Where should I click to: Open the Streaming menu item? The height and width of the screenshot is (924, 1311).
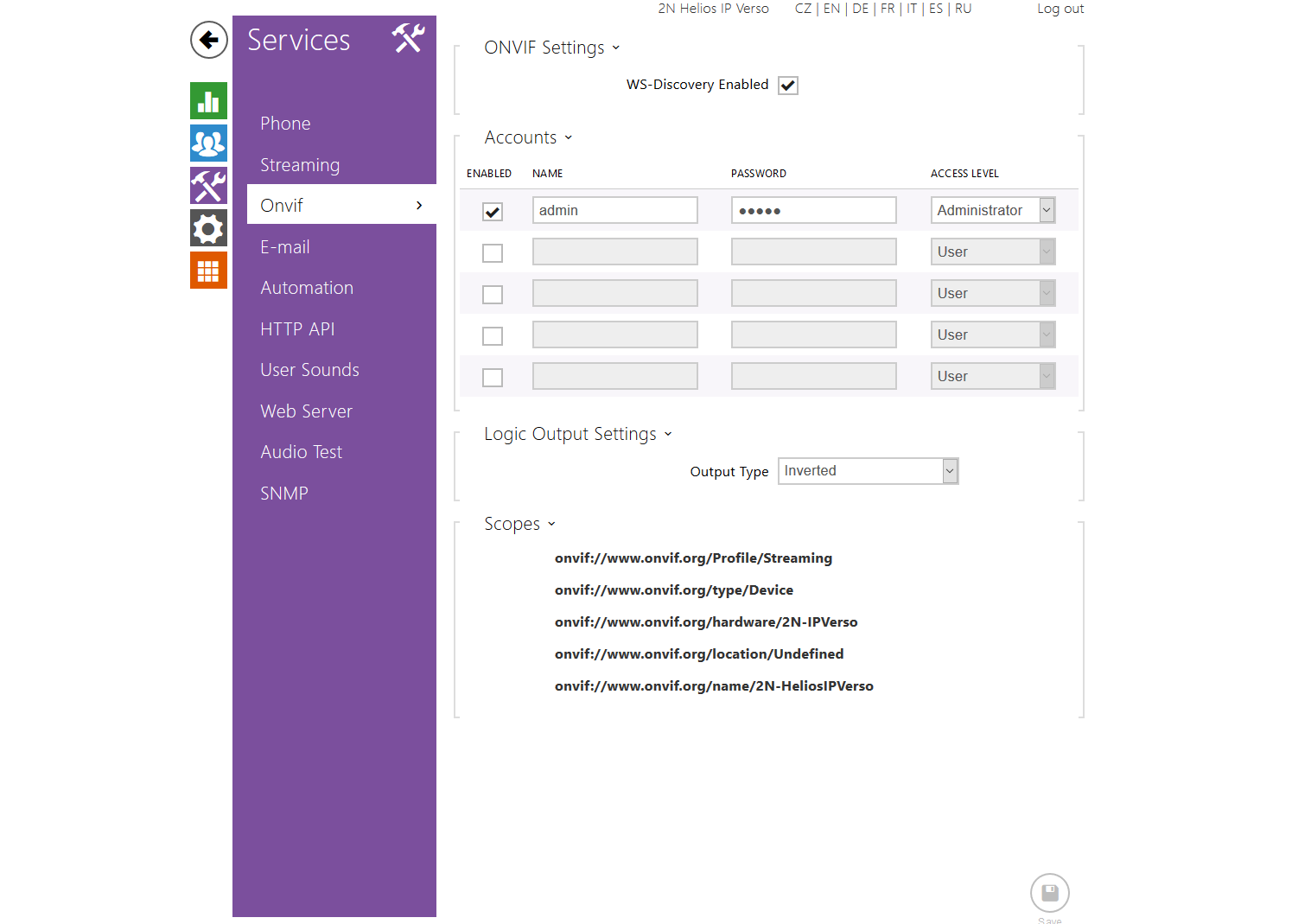(300, 165)
